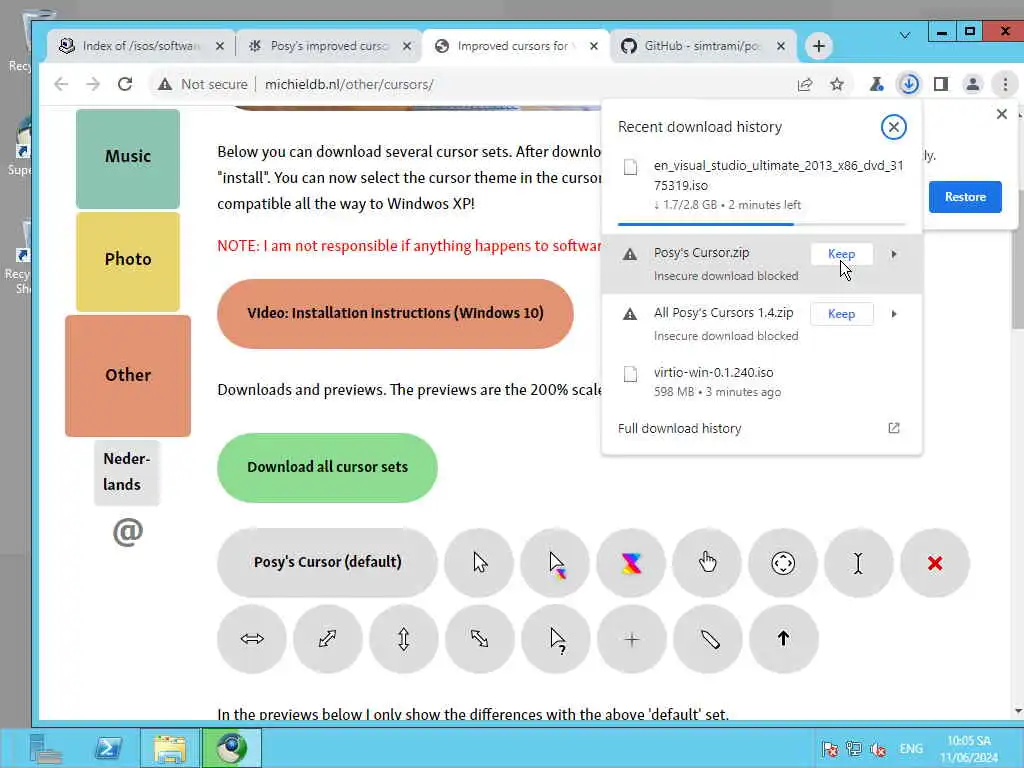The width and height of the screenshot is (1024, 768).
Task: Open the tab search chevron
Action: (904, 35)
